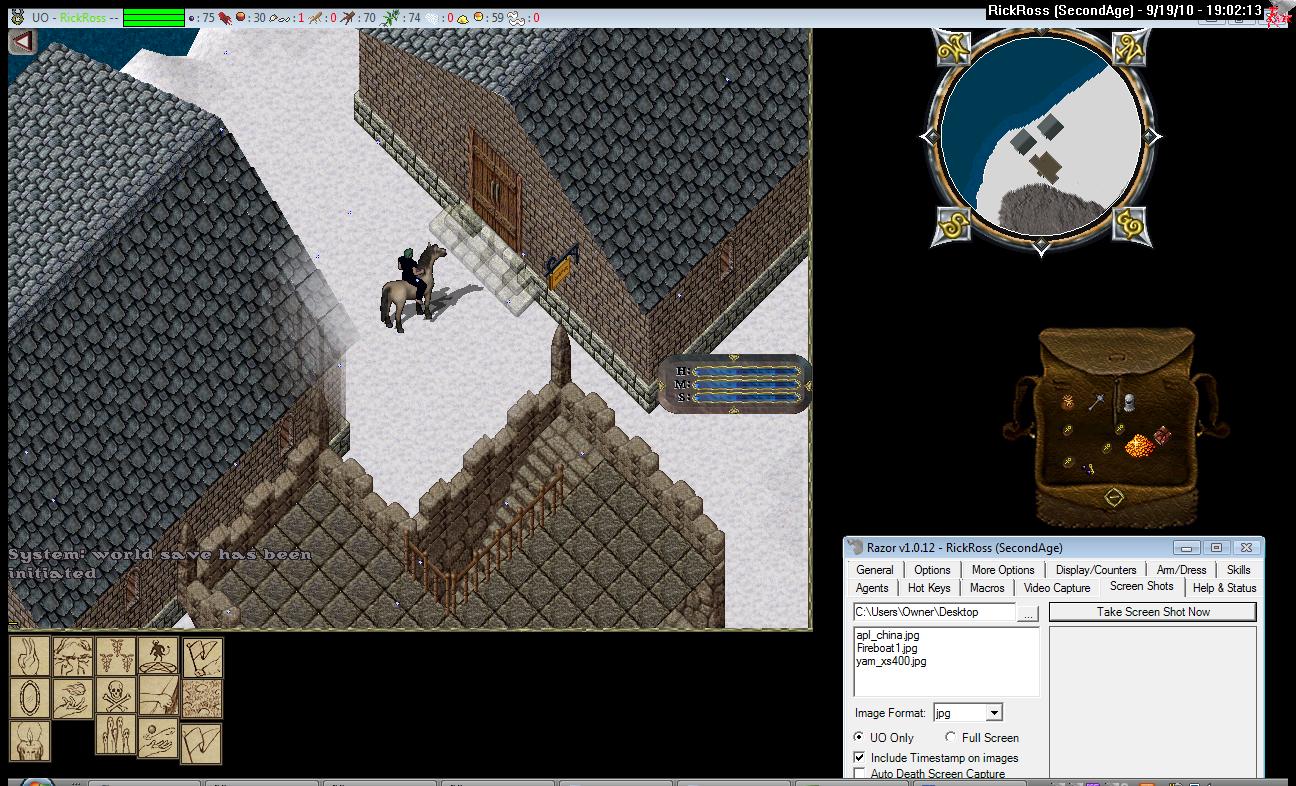Image resolution: width=1296 pixels, height=786 pixels.
Task: Toggle Include Timestamp on images checkbox
Action: coord(859,758)
